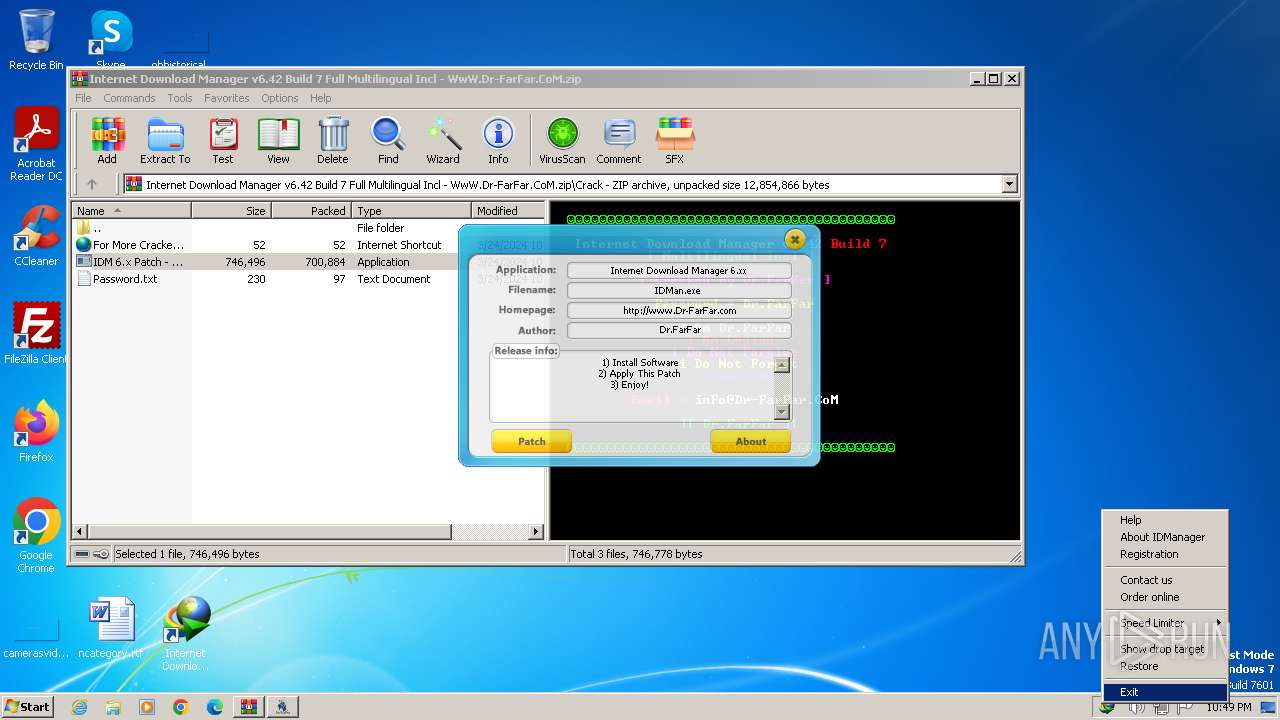1280x720 pixels.
Task: Open the WinRAR Help menu
Action: (x=320, y=98)
